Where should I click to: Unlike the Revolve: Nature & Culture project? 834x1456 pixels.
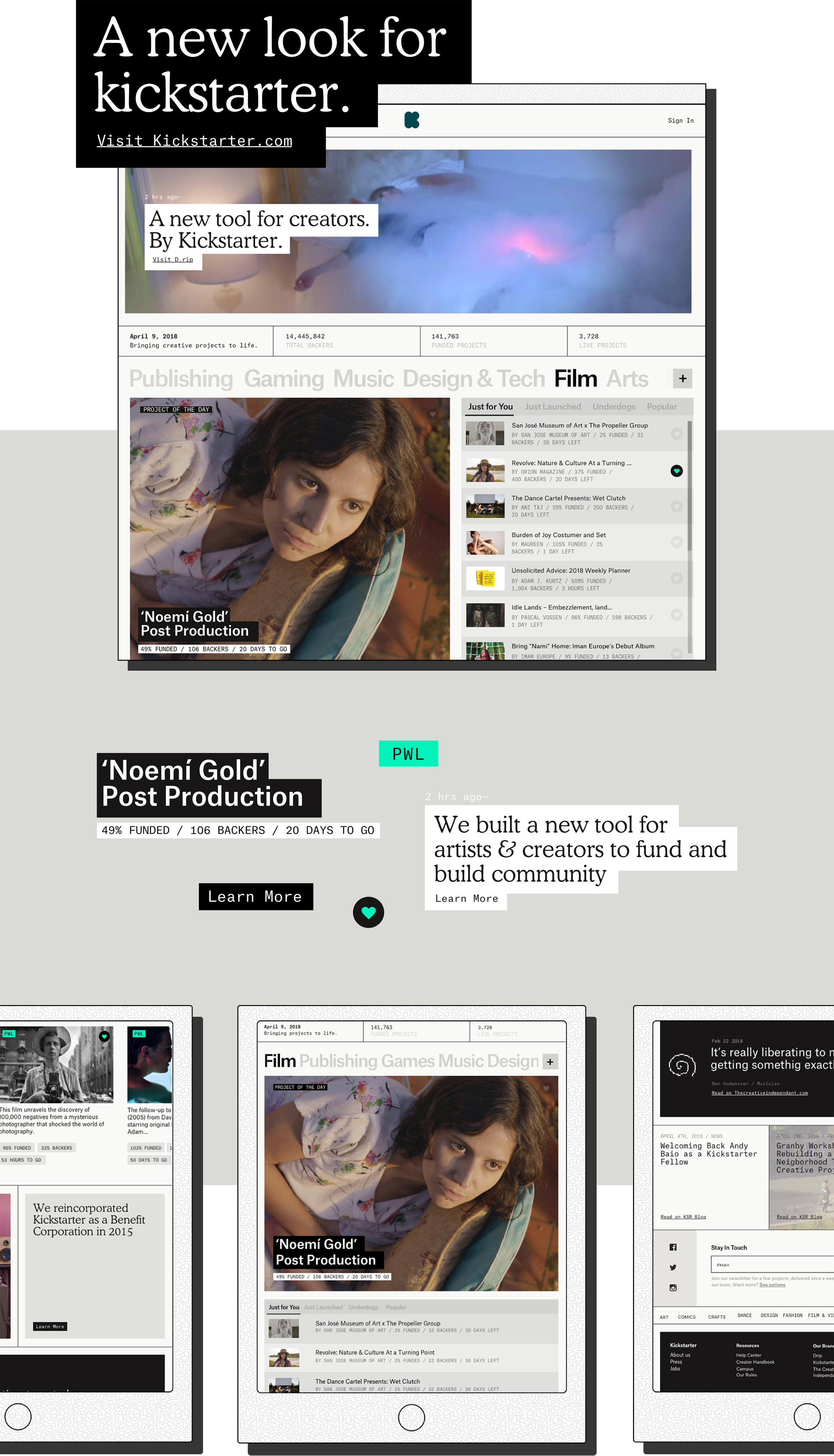point(676,471)
